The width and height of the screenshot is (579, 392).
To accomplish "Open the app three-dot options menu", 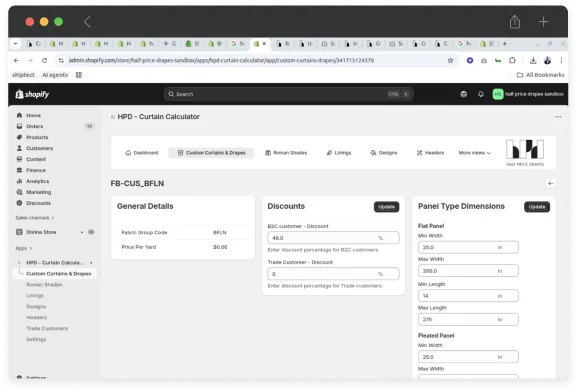I will (558, 117).
